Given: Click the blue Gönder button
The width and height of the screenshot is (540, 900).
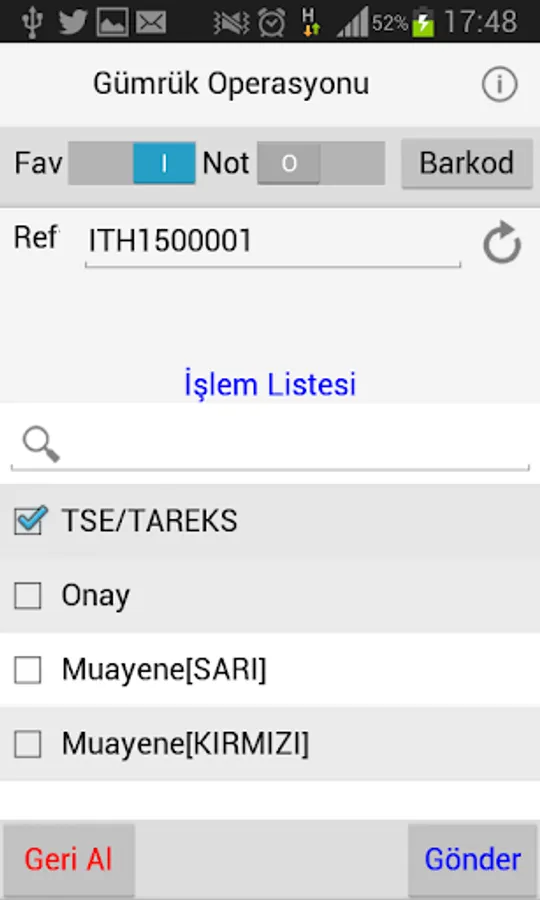Looking at the screenshot, I should click(x=473, y=860).
